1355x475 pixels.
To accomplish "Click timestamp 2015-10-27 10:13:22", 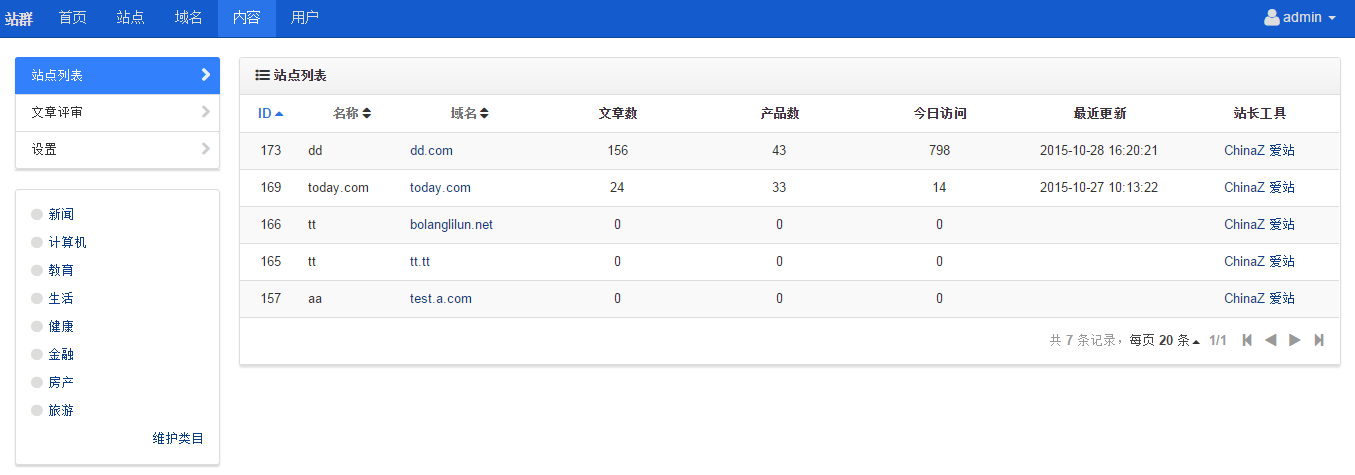I will (x=1099, y=187).
